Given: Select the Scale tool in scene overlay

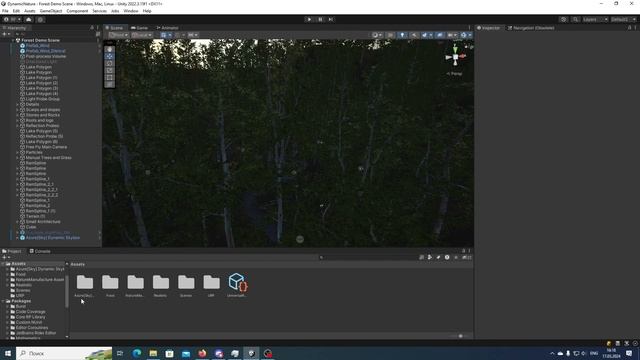Looking at the screenshot, I should [x=109, y=70].
